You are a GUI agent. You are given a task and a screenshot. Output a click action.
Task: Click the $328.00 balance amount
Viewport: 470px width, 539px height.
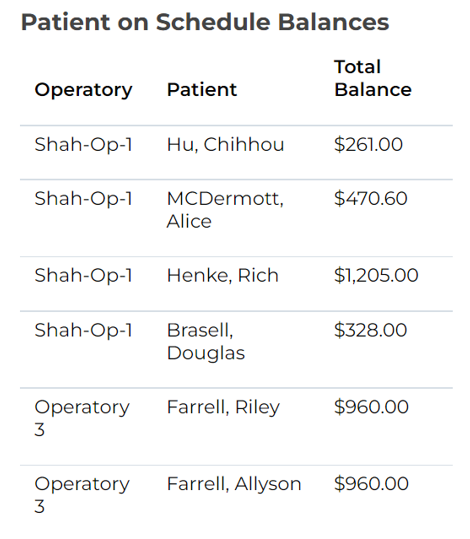[371, 330]
